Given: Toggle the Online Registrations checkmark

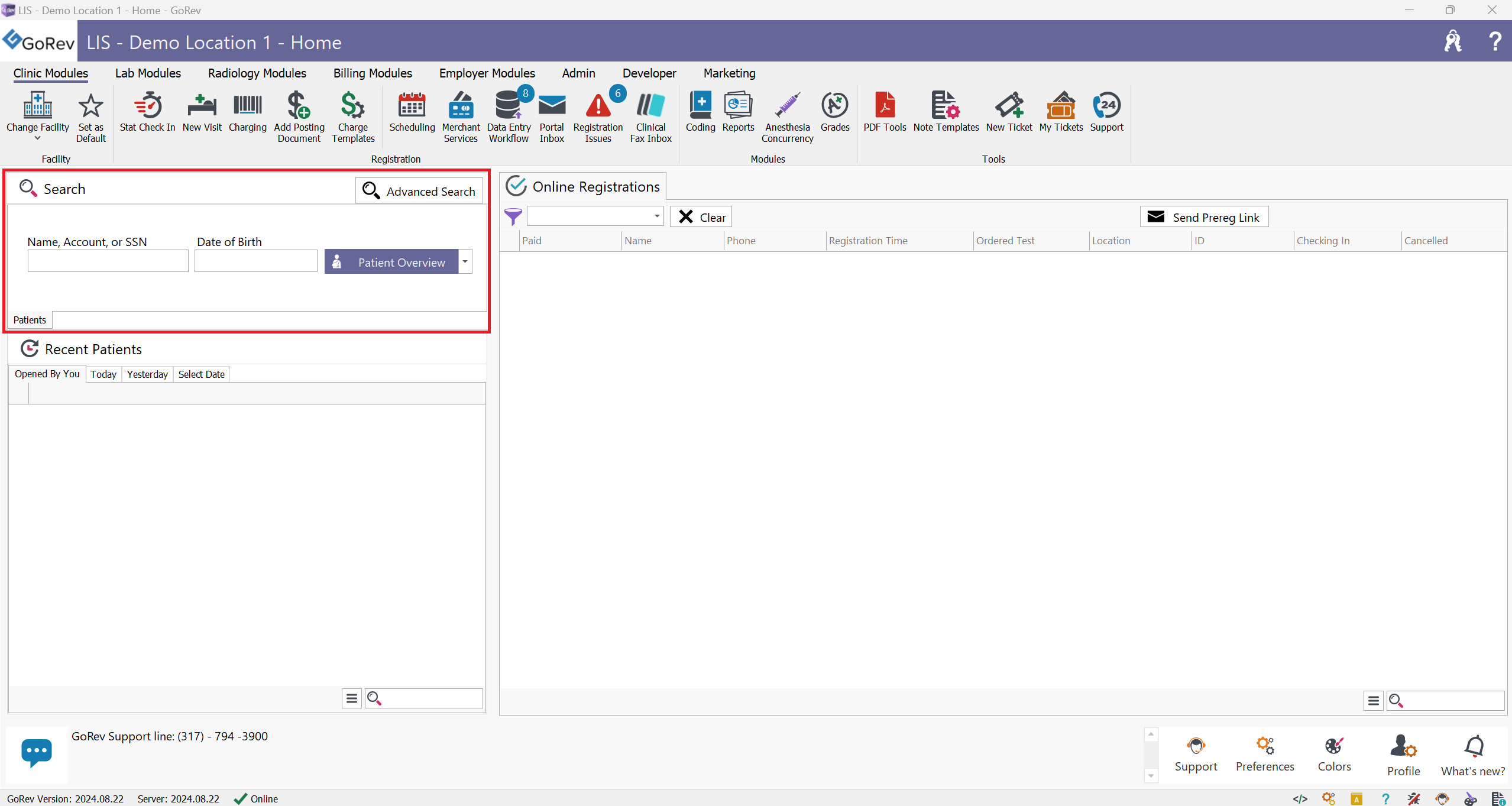Looking at the screenshot, I should click(x=516, y=186).
